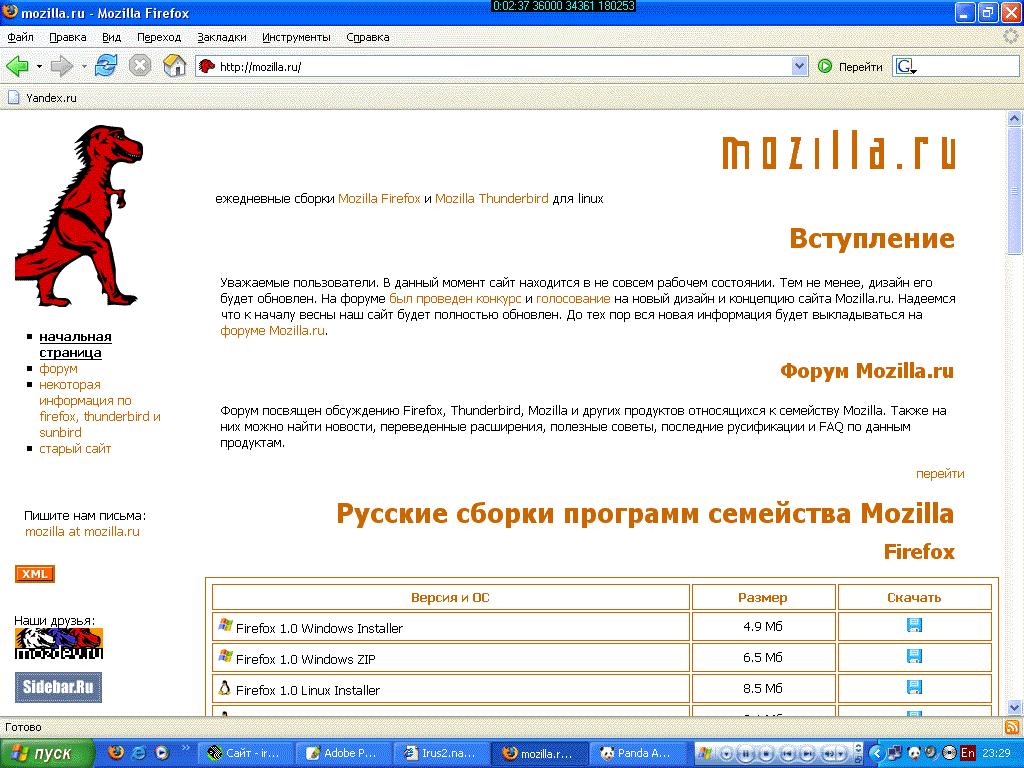Viewport: 1024px width, 768px height.
Task: Go to the Home page icon
Action: (x=174, y=66)
